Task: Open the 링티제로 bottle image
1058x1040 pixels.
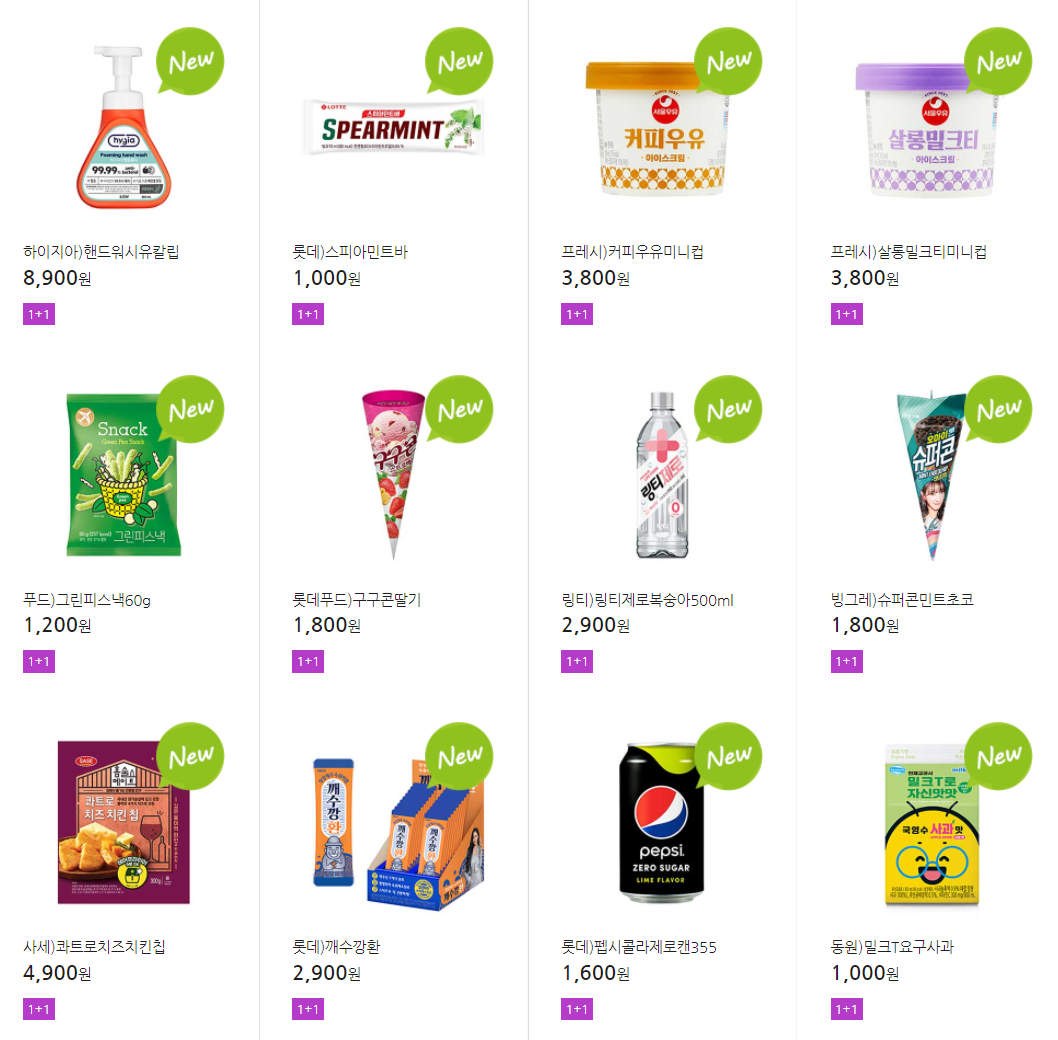Action: click(x=662, y=475)
